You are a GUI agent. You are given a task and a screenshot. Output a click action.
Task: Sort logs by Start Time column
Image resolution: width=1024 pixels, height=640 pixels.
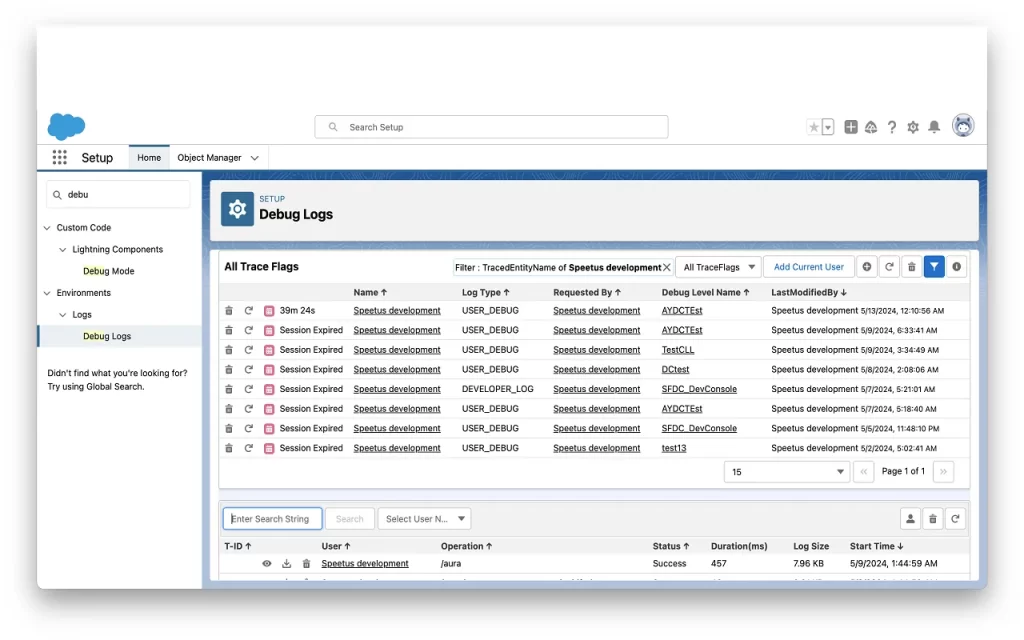tap(876, 546)
